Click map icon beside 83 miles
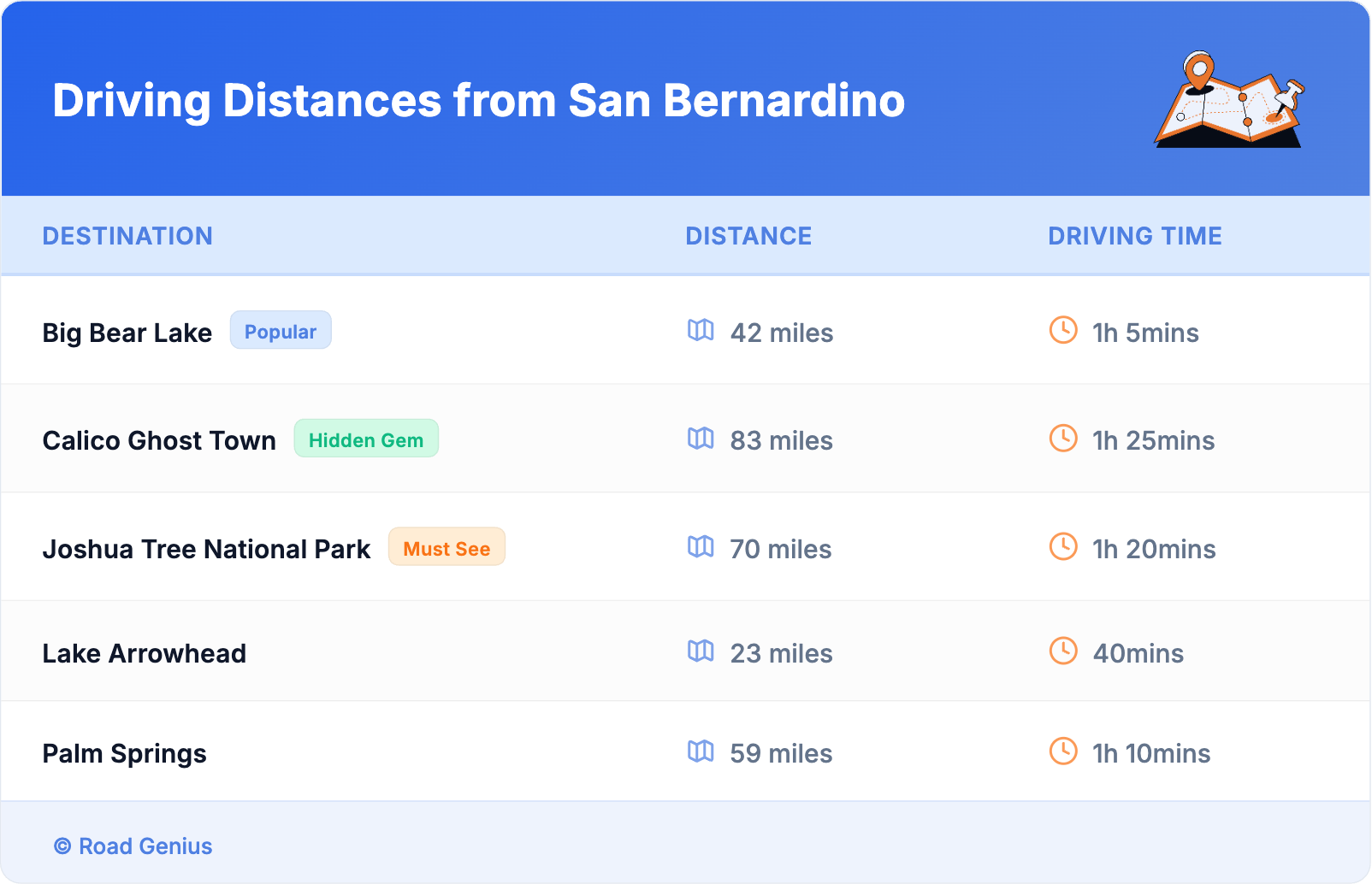1372x884 pixels. point(701,439)
